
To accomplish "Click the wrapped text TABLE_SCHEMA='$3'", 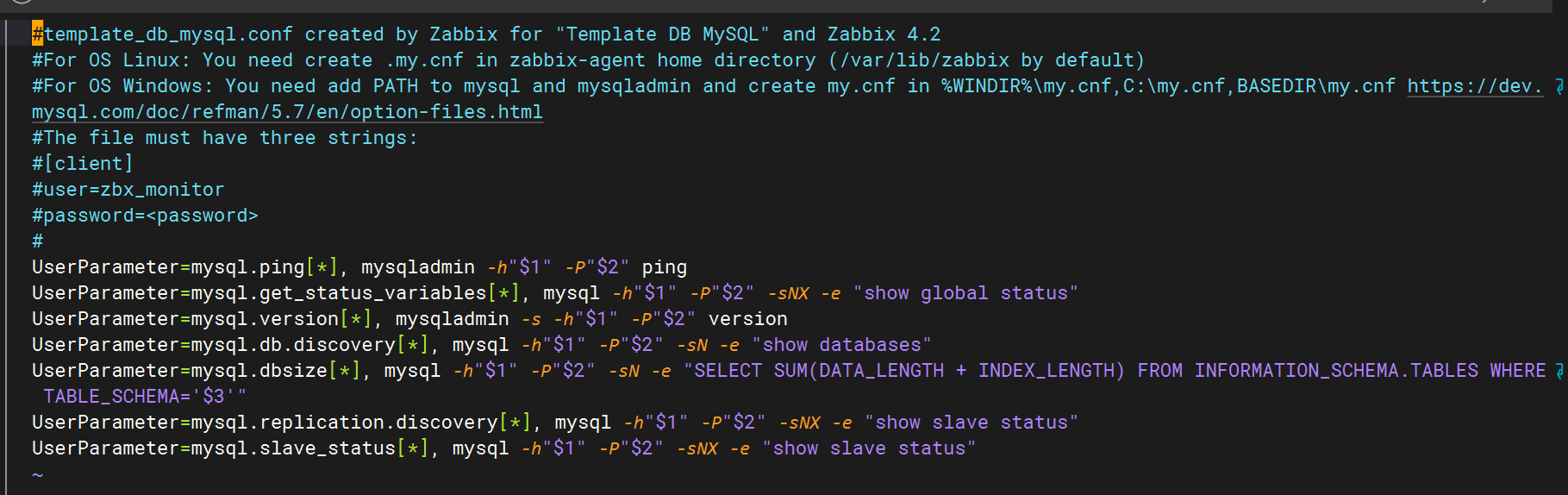I will (140, 397).
